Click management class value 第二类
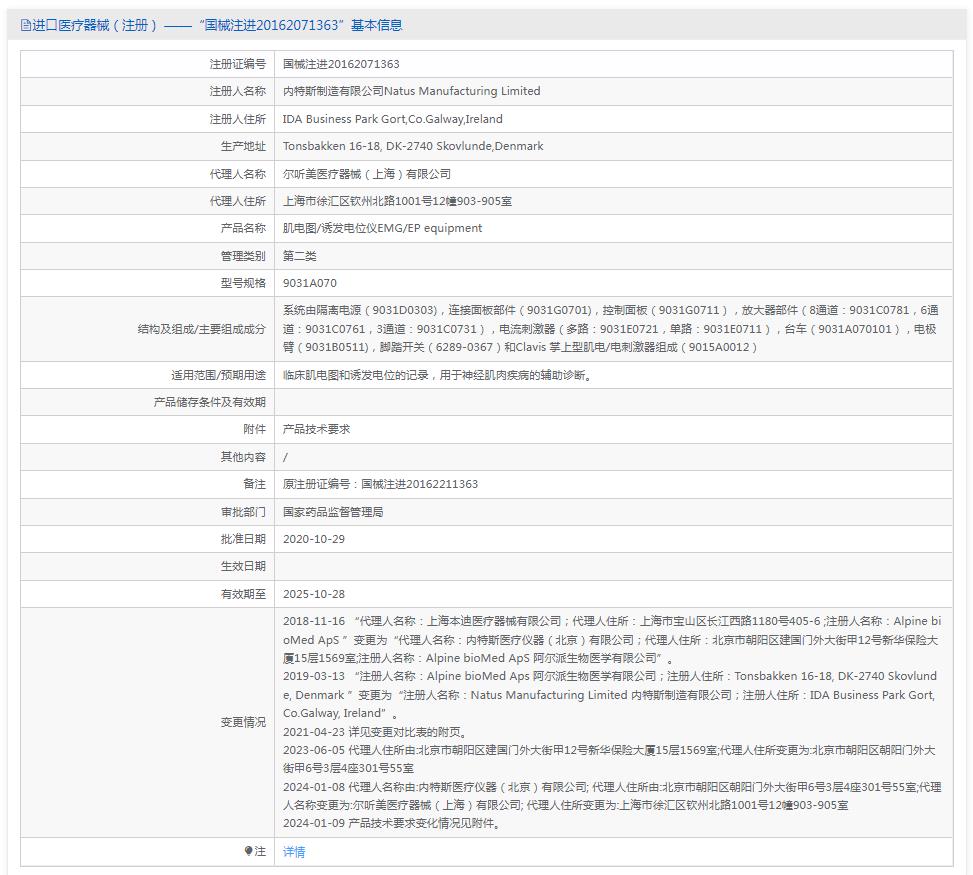 (299, 256)
